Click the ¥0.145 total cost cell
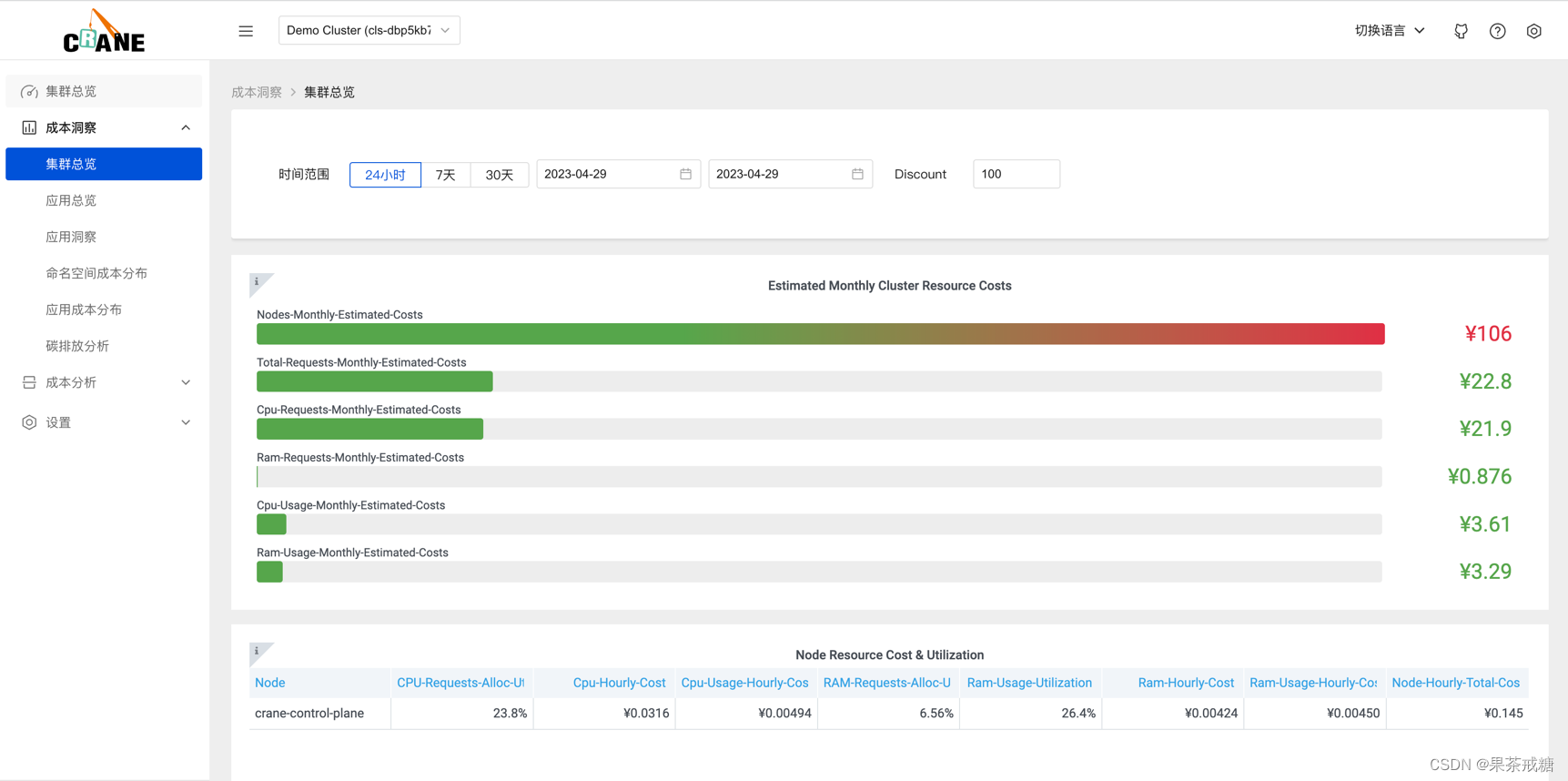 click(x=1456, y=713)
